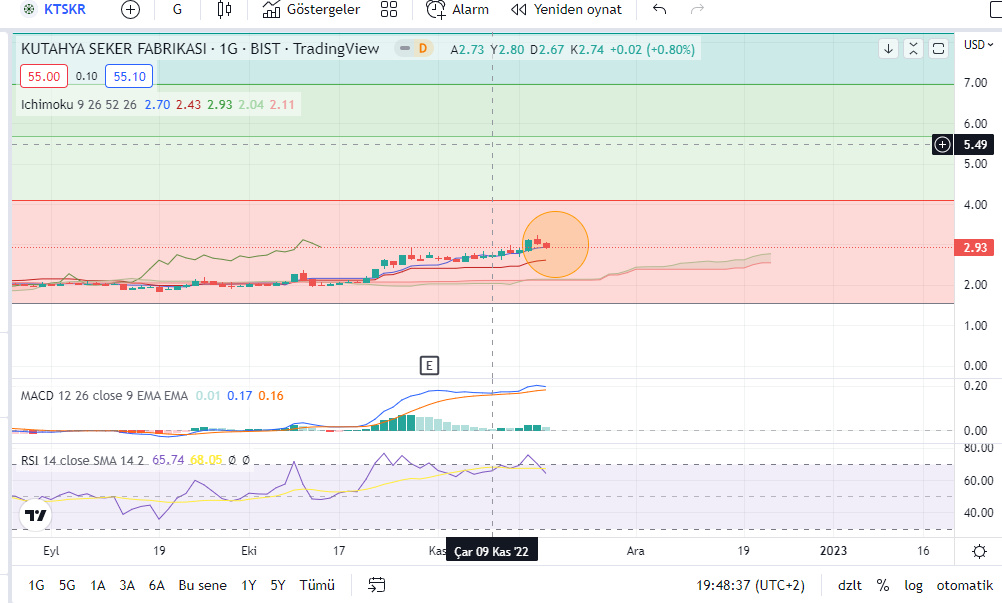Select 1A time range

click(97, 585)
